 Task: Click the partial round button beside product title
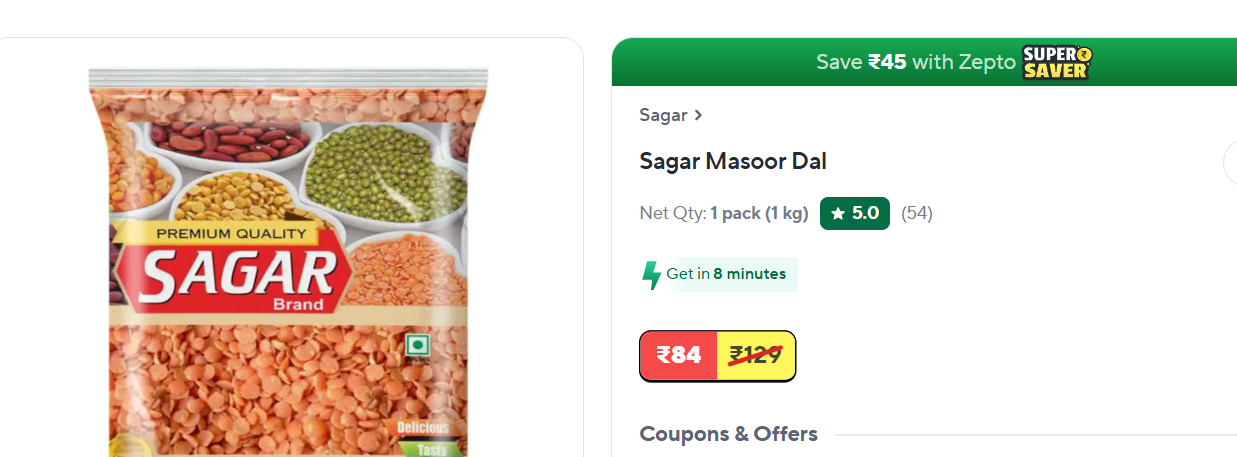tap(1231, 162)
